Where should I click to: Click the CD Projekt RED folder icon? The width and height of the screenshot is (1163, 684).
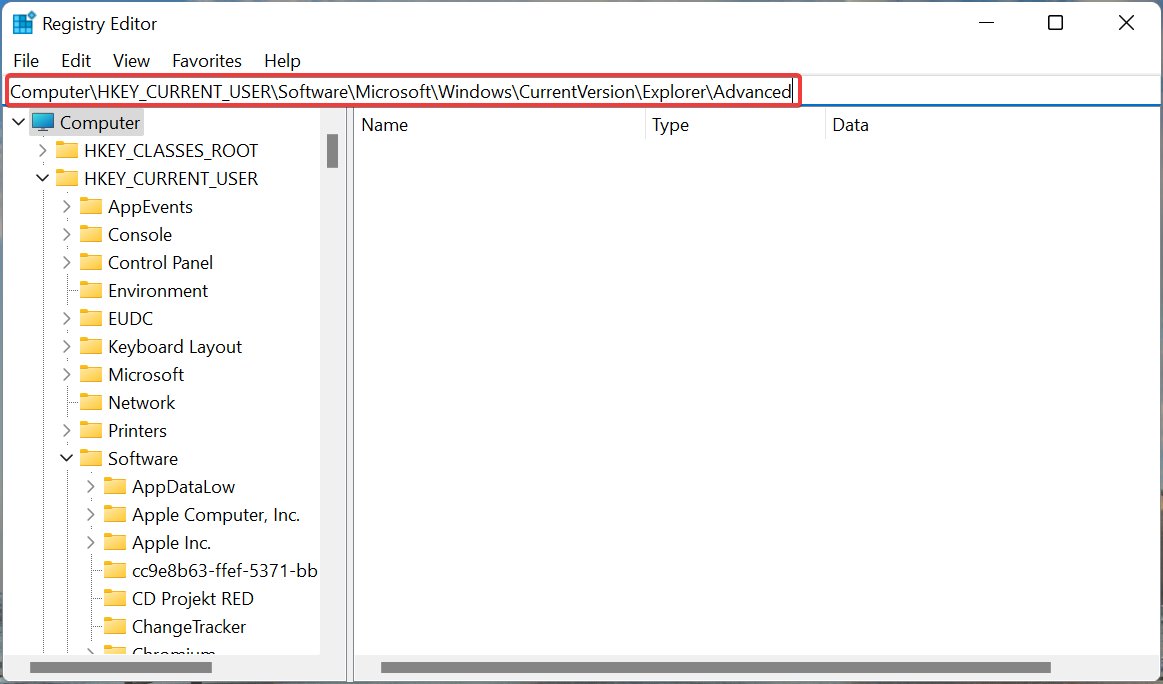tap(115, 599)
